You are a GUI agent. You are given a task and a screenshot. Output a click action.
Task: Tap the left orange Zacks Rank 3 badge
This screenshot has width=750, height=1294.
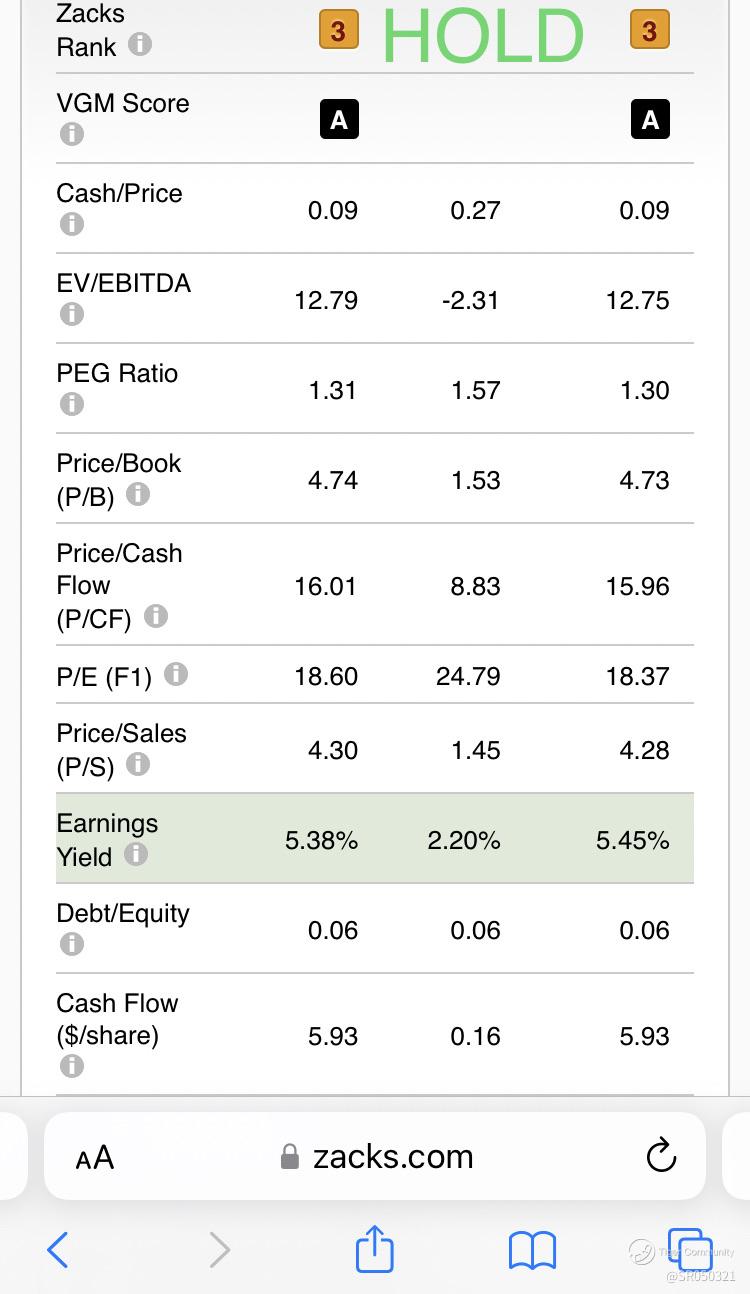(x=338, y=31)
